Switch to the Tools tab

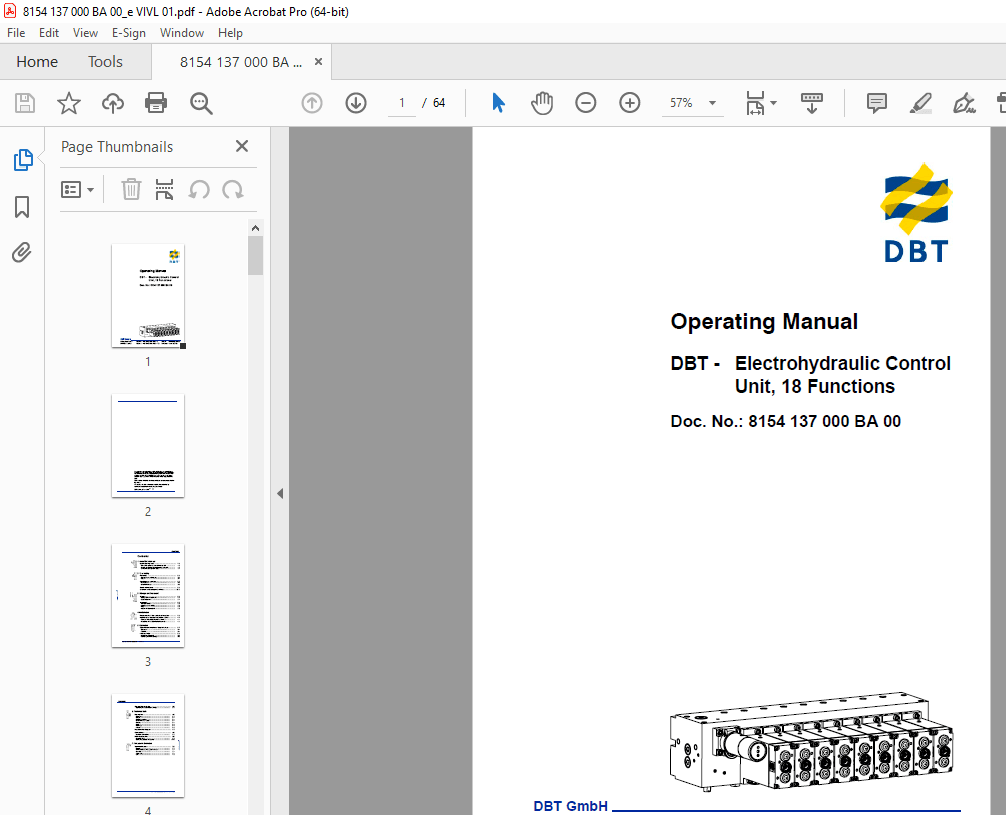(105, 61)
